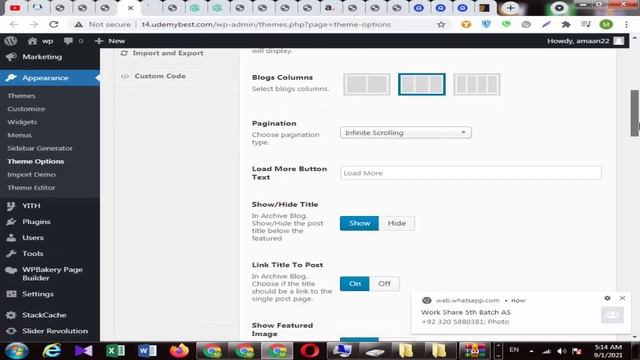
Task: Open Theme Editor submenu
Action: [31, 187]
